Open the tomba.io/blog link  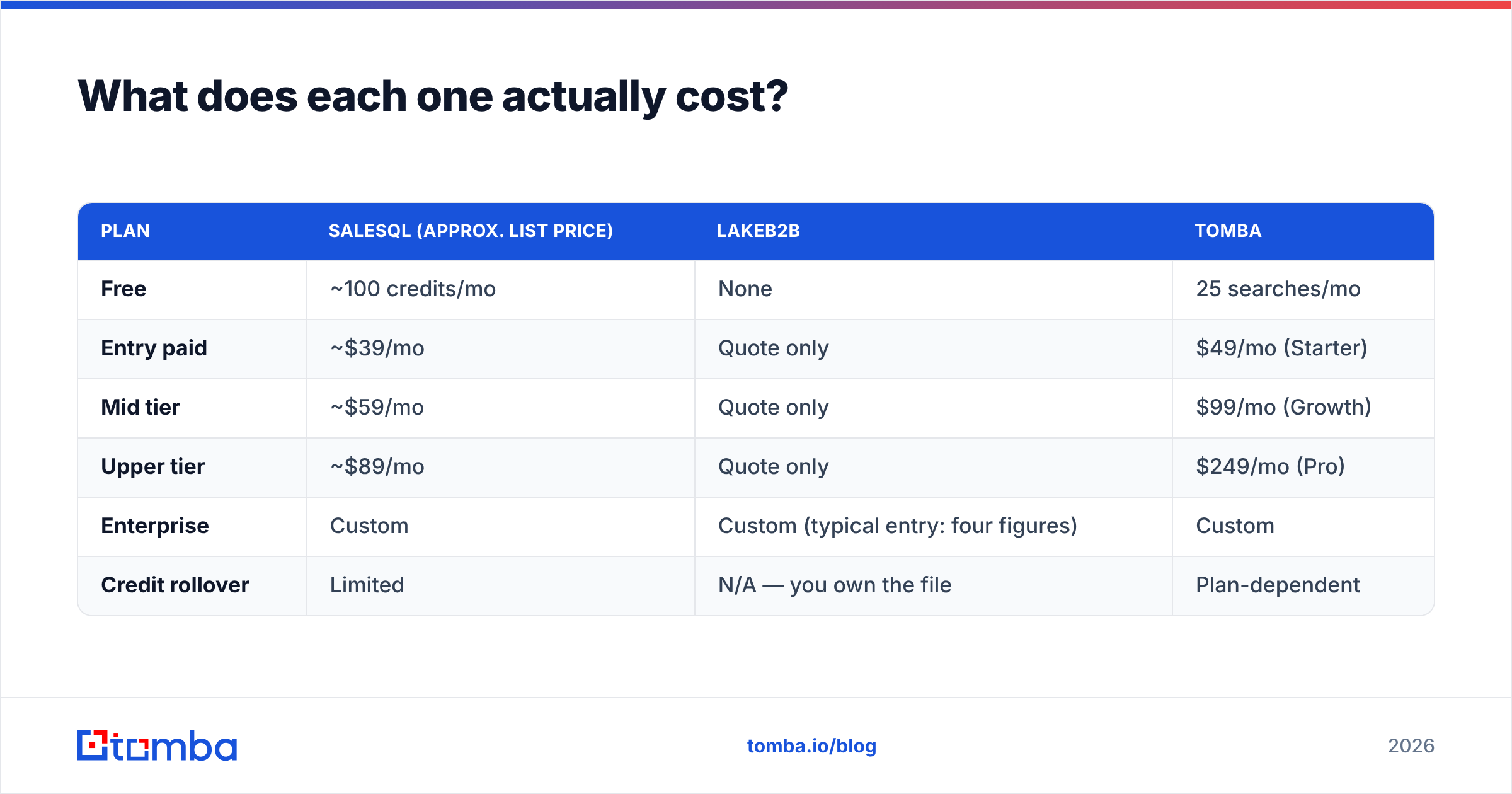[x=811, y=746]
